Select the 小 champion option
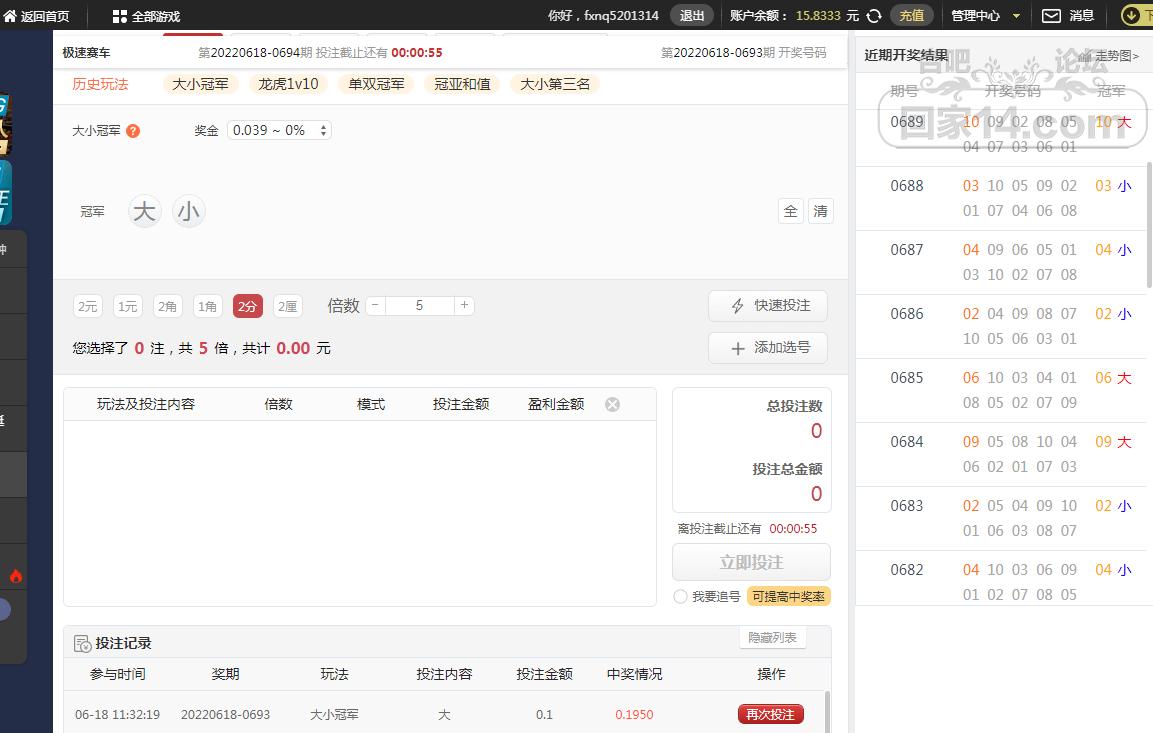This screenshot has height=733, width=1153. [x=188, y=212]
